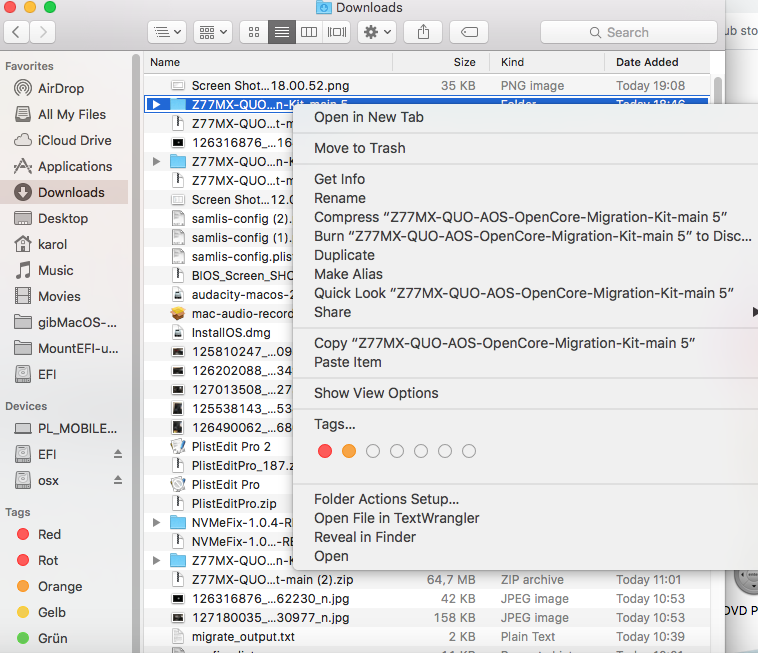Open the item arrangement dropdown

[x=167, y=32]
